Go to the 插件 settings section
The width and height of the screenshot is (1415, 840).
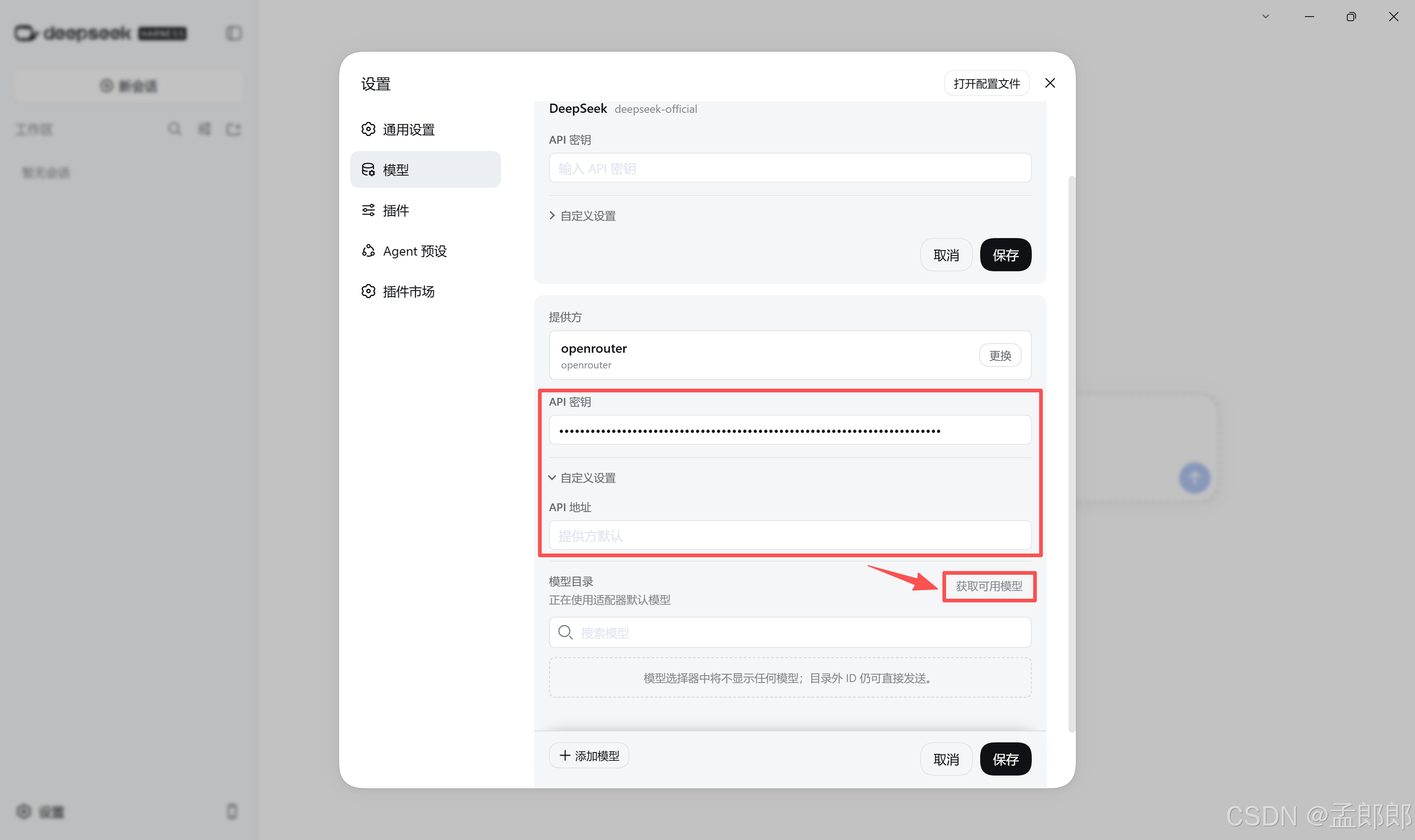tap(426, 210)
